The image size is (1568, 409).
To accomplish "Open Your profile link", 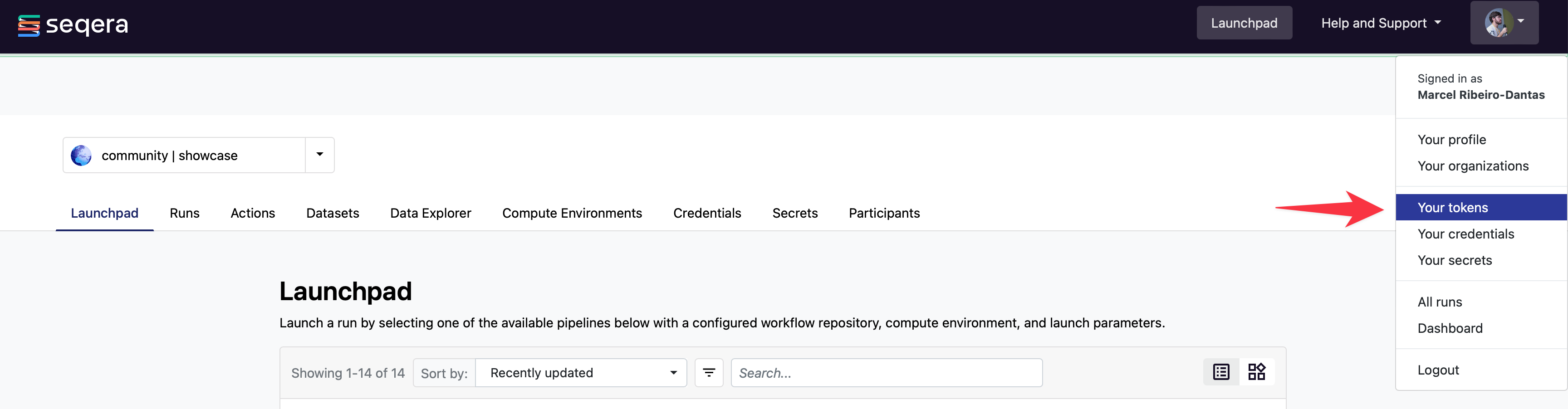I will coord(1451,139).
